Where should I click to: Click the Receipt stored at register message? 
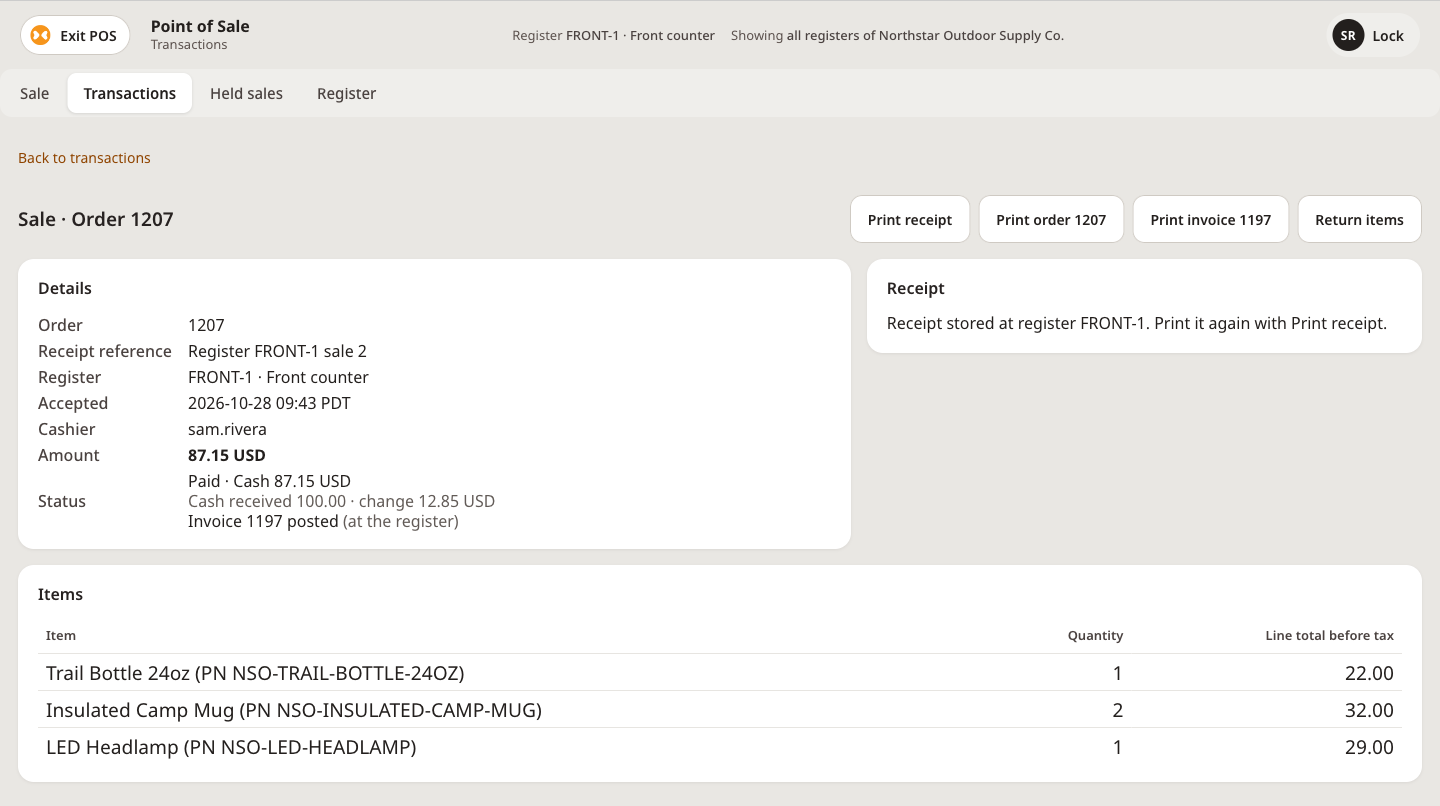(1137, 323)
